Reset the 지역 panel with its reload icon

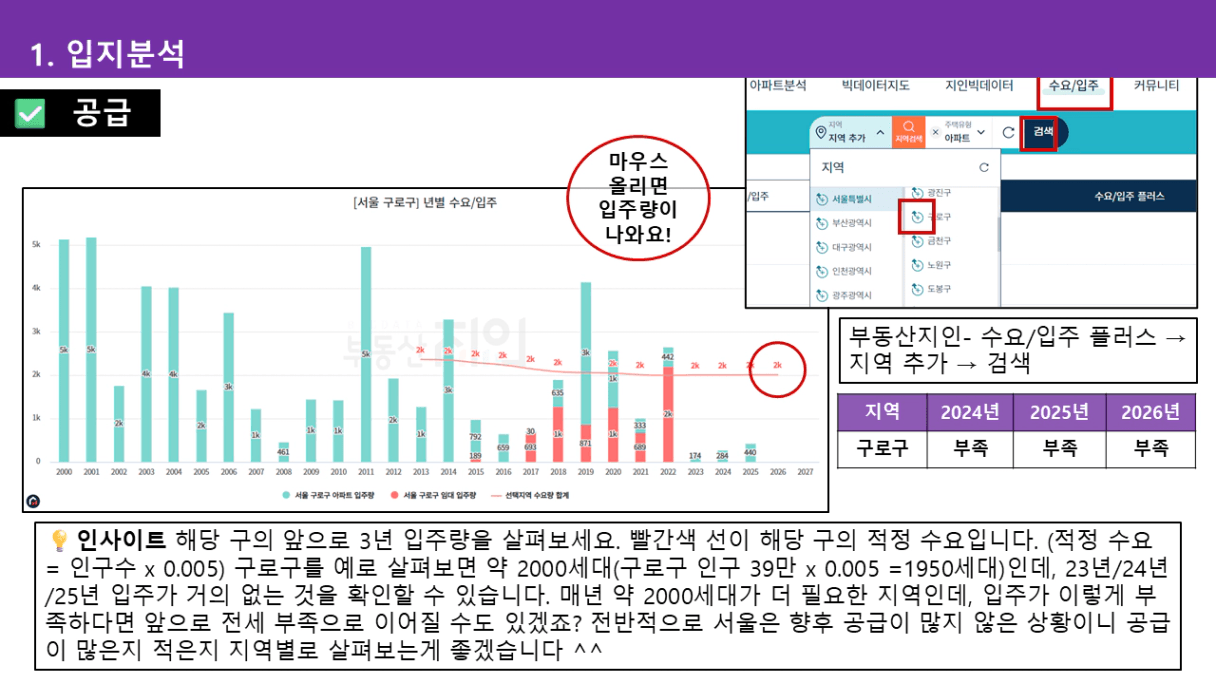[x=983, y=167]
